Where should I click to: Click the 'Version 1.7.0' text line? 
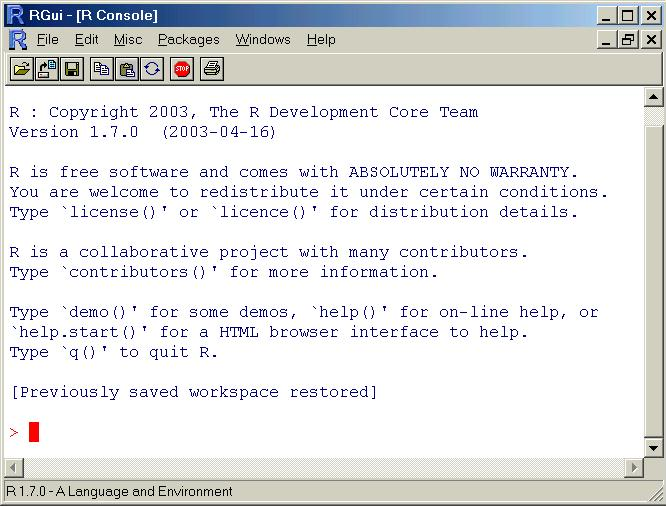tap(142, 132)
